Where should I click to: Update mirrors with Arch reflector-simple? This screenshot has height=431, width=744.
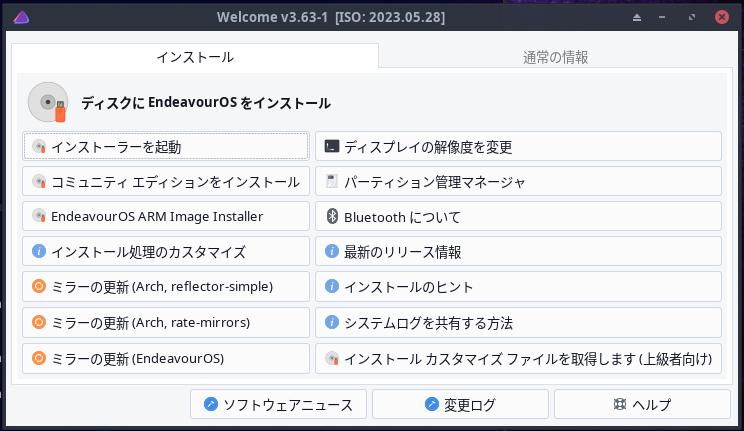[166, 286]
